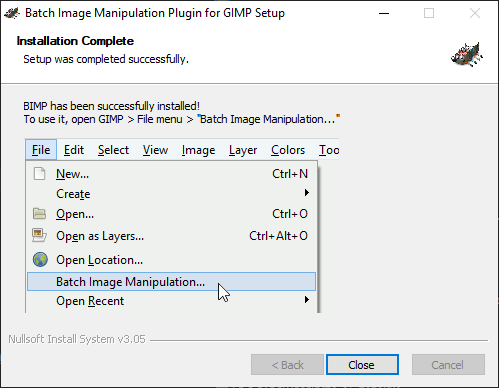
Task: Close the setup window via X
Action: pos(475,13)
